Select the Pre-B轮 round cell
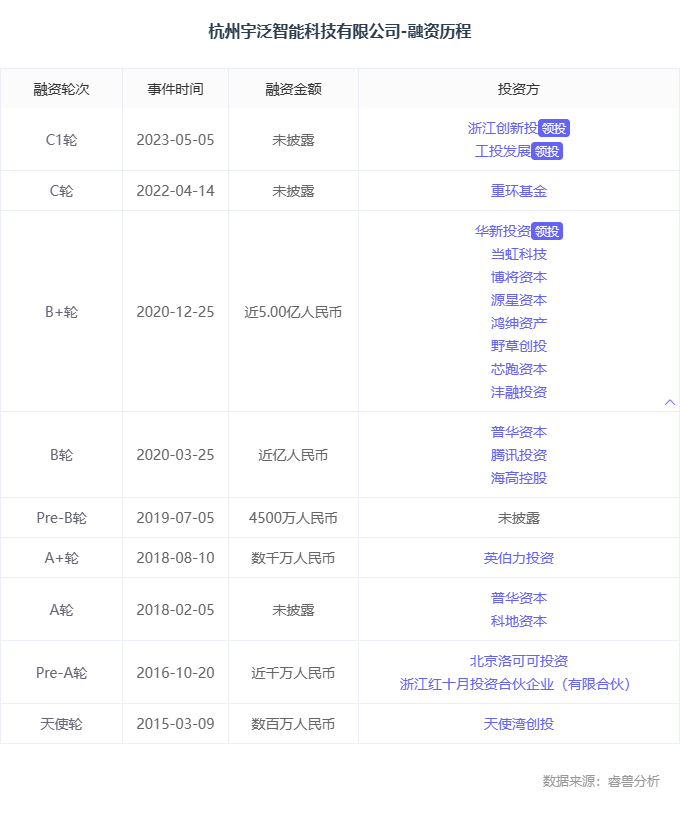Viewport: 680px width, 817px height. click(61, 518)
